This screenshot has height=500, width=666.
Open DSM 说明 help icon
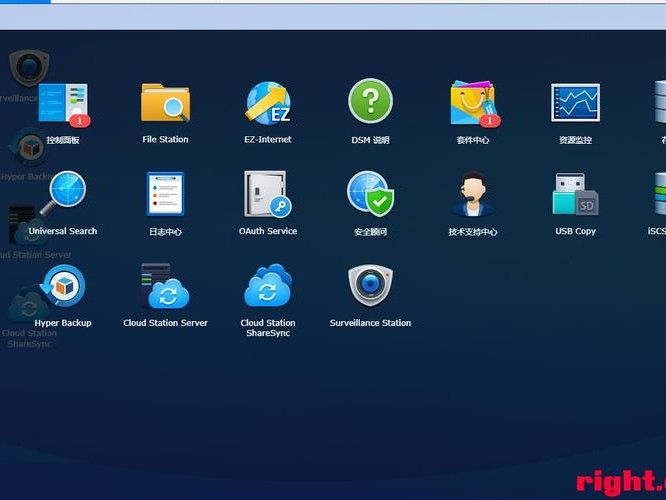click(x=370, y=101)
